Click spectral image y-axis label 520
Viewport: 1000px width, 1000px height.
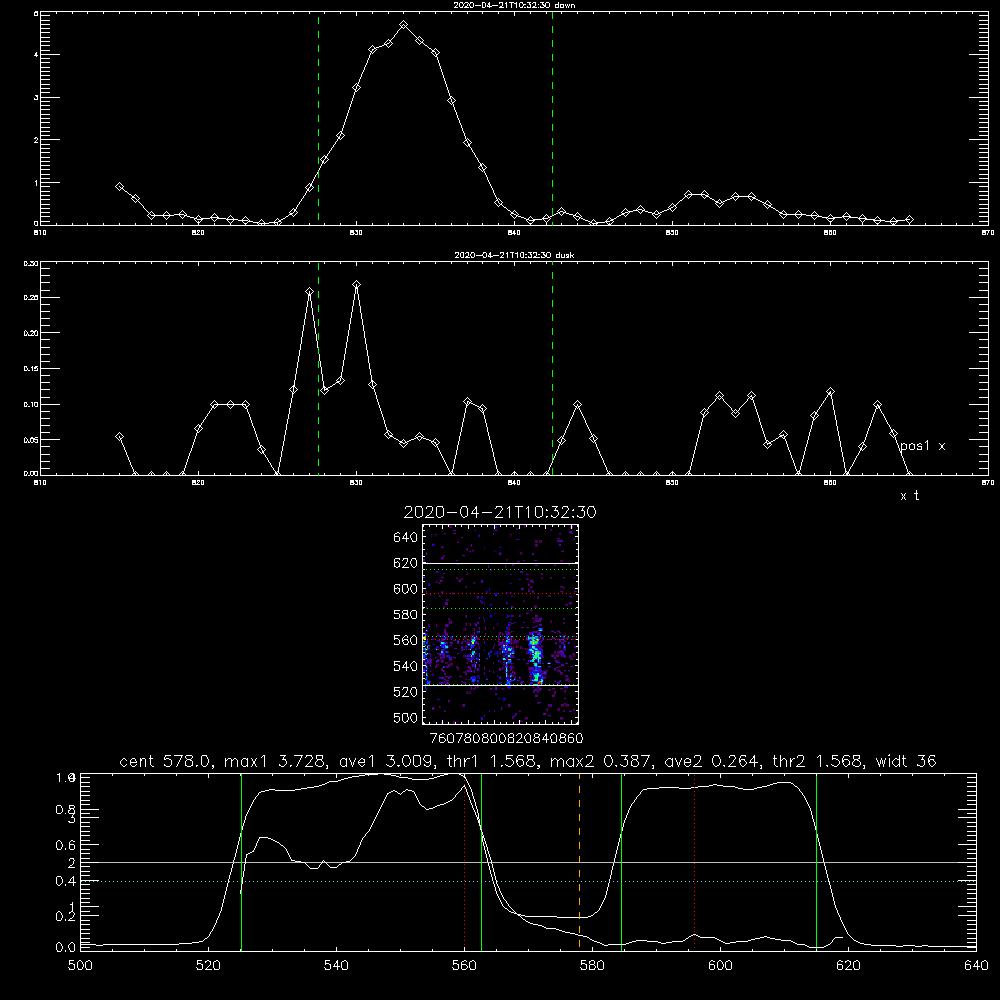pyautogui.click(x=405, y=692)
